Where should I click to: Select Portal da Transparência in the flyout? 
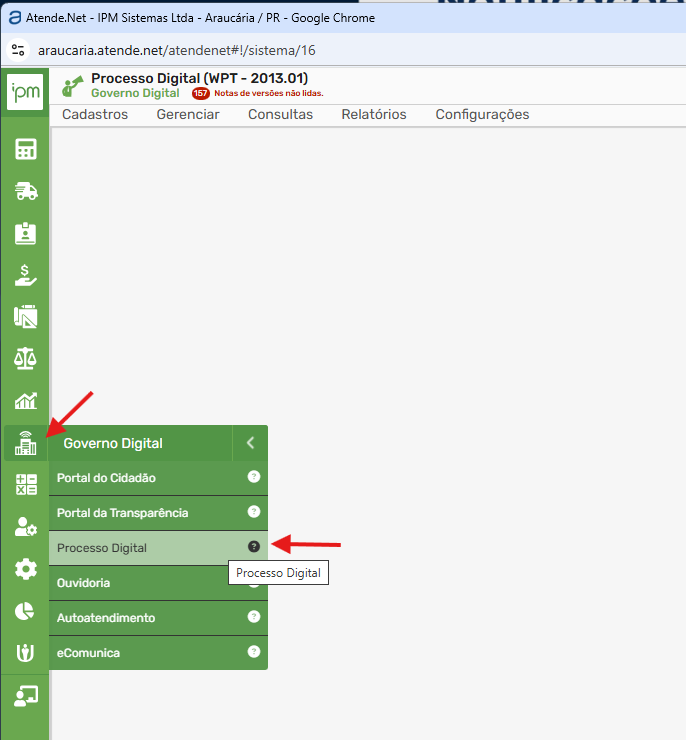[158, 513]
